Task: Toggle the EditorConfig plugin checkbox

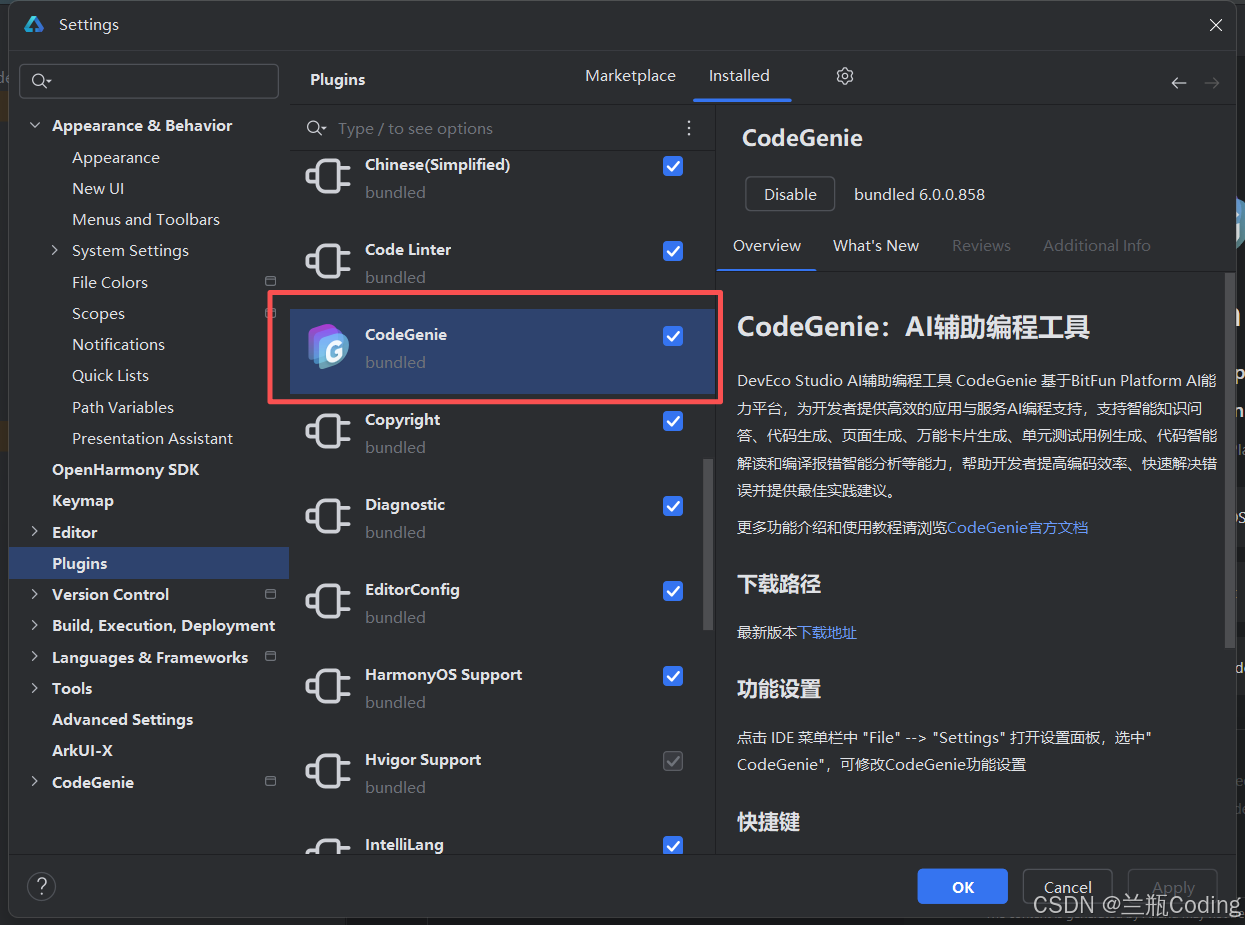Action: [673, 591]
